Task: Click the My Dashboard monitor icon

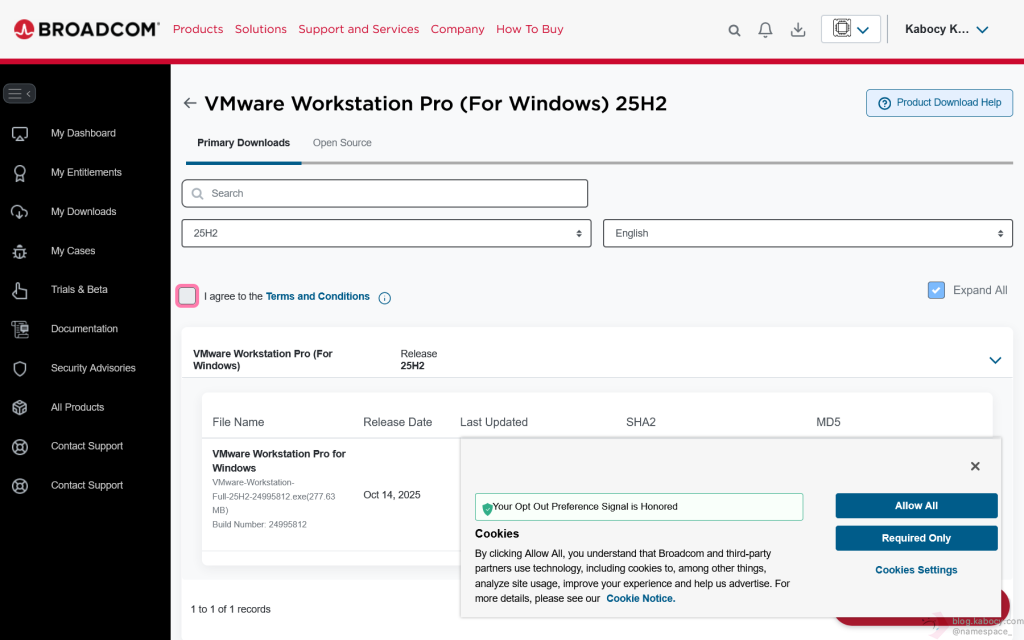Action: tap(19, 134)
